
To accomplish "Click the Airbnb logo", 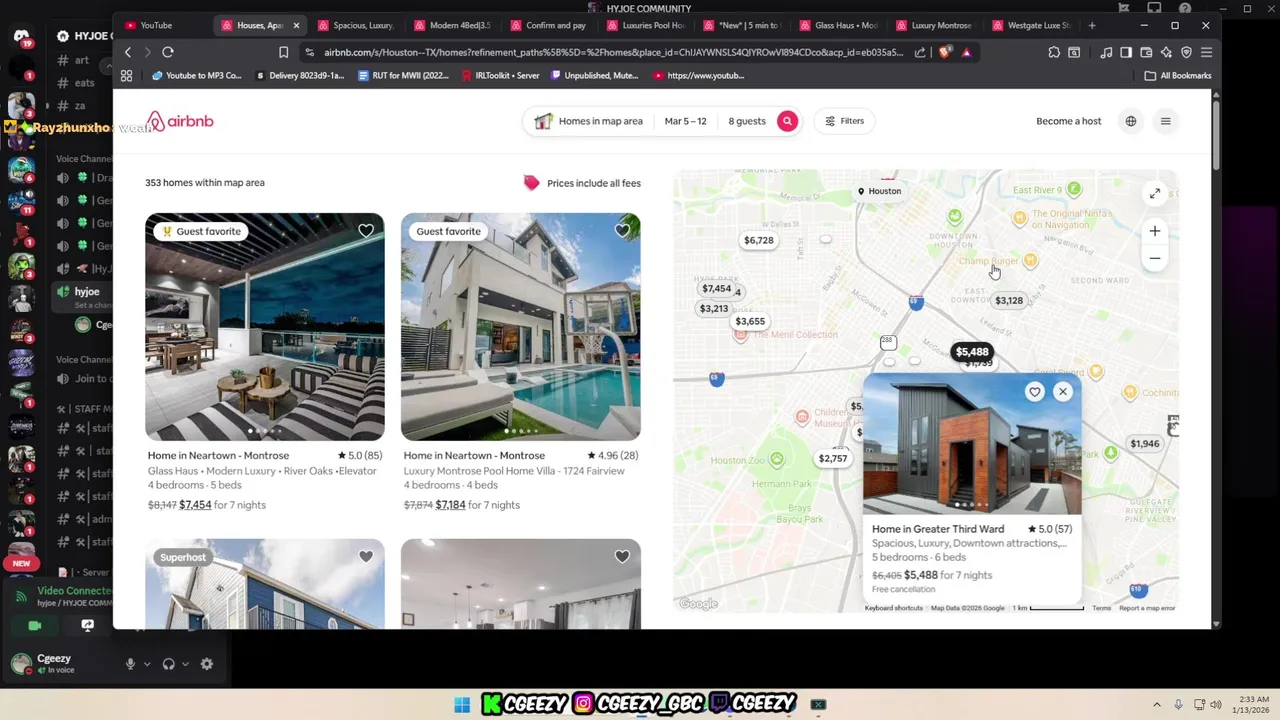I will [x=180, y=121].
